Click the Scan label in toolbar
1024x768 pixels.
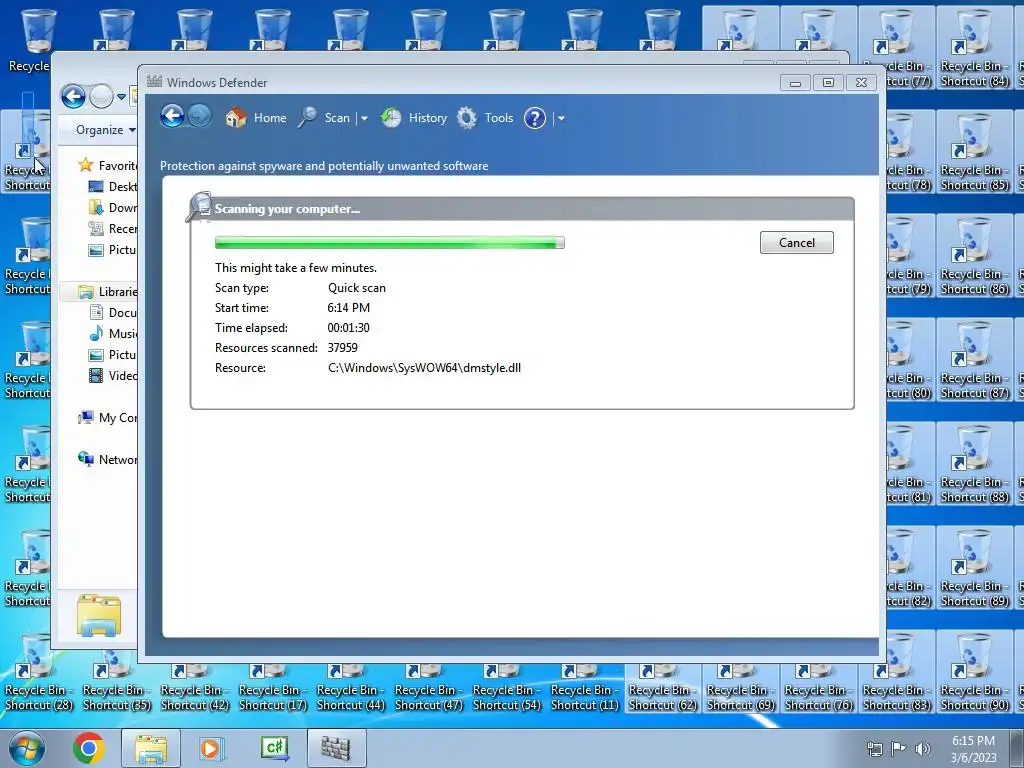(337, 118)
